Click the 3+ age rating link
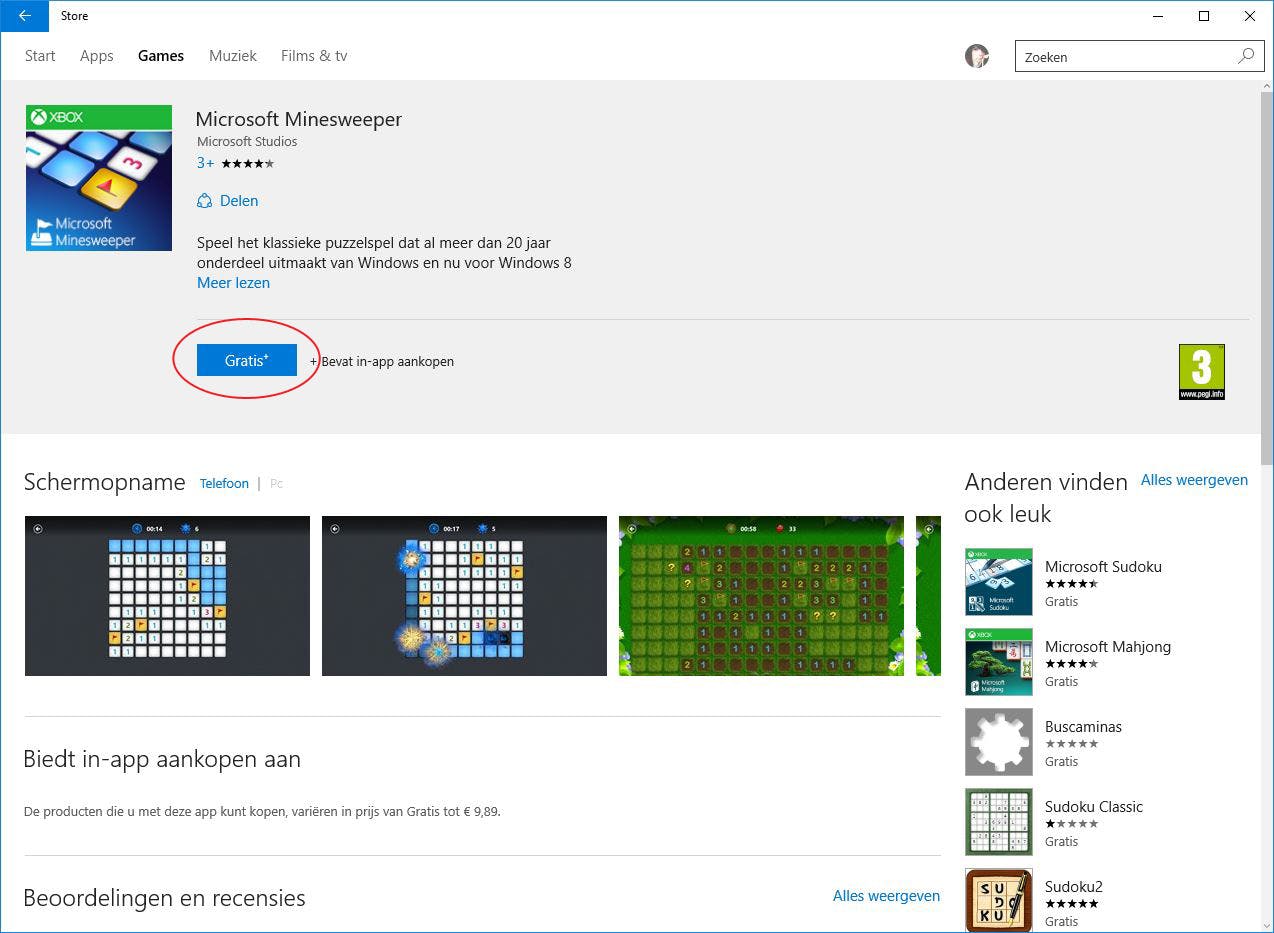Image resolution: width=1274 pixels, height=933 pixels. coord(205,163)
